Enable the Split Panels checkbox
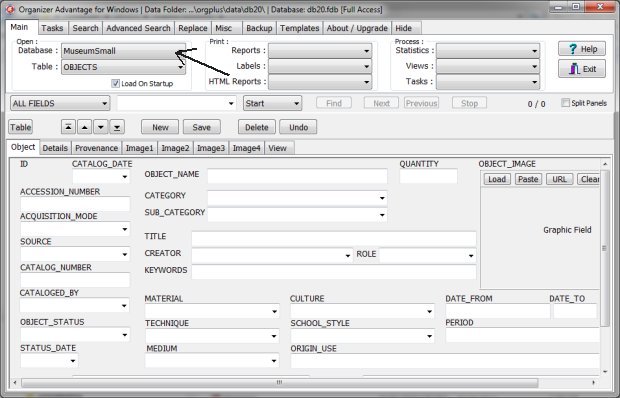 point(565,103)
